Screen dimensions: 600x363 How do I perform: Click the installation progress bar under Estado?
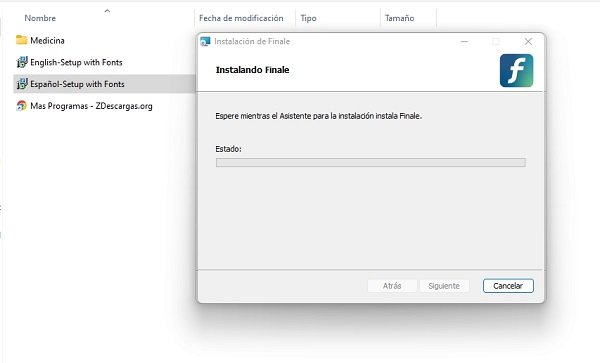(370, 163)
